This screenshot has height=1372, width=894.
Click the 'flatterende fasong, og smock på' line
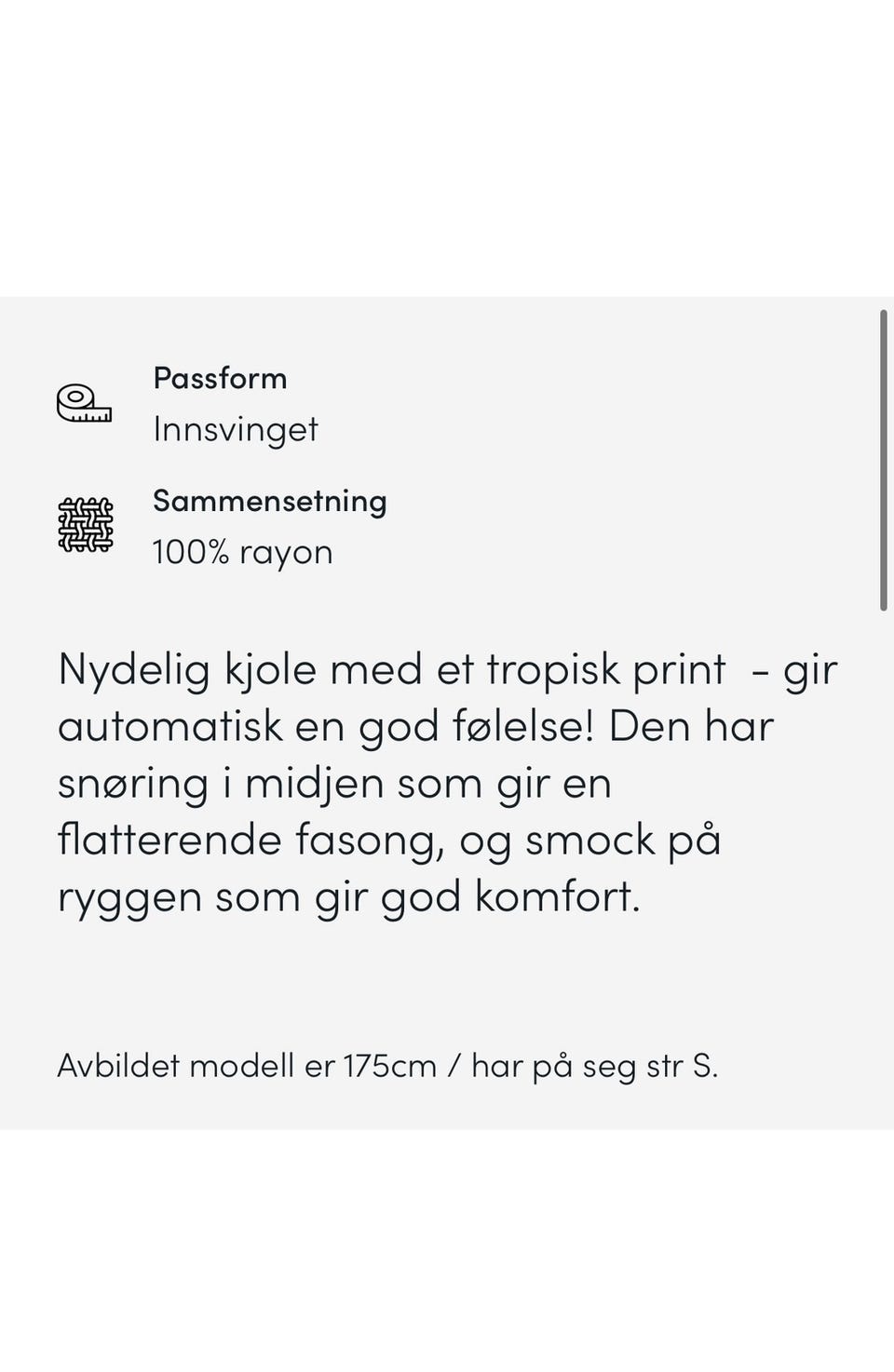click(x=389, y=840)
